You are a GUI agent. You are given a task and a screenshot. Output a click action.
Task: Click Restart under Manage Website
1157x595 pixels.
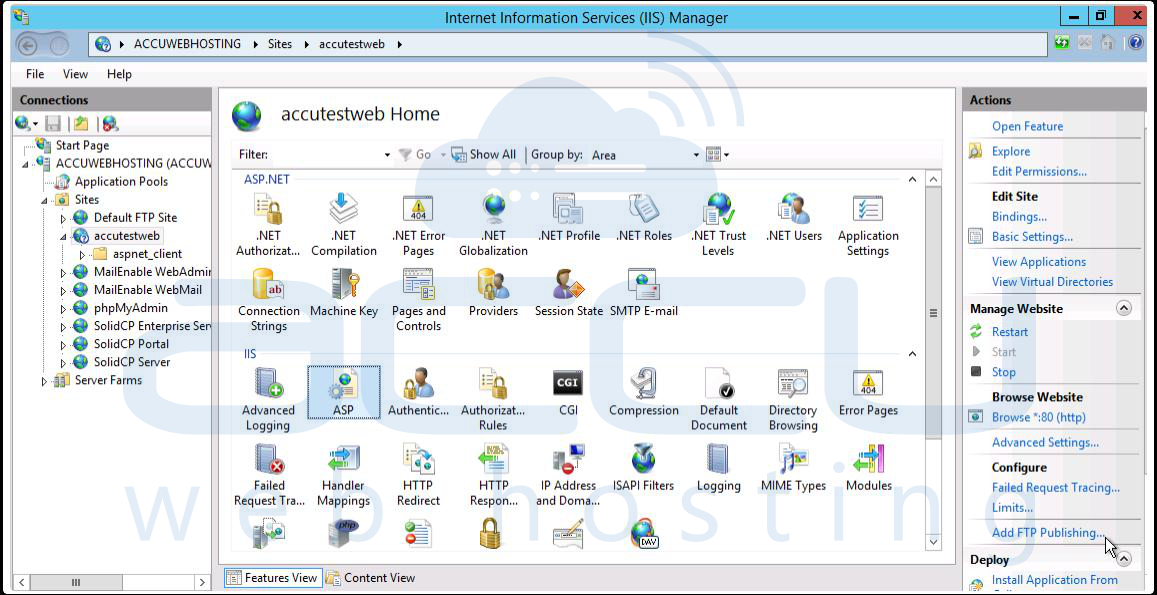point(1009,332)
